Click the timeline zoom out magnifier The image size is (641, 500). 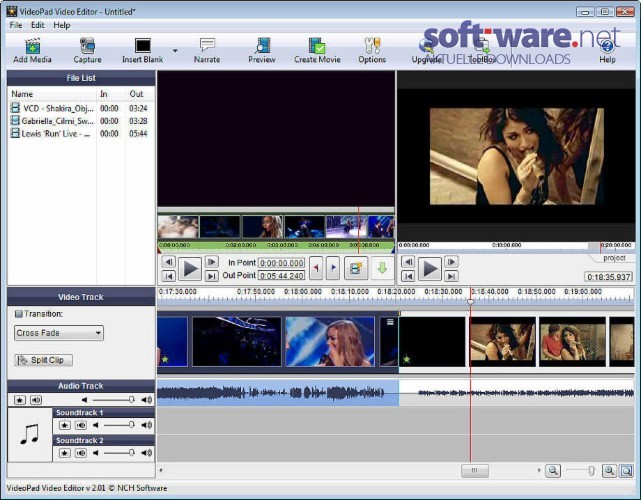click(x=553, y=471)
